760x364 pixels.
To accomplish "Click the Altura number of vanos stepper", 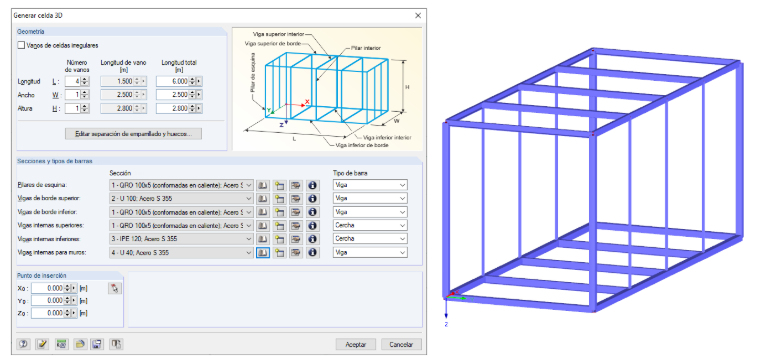I will coord(85,109).
